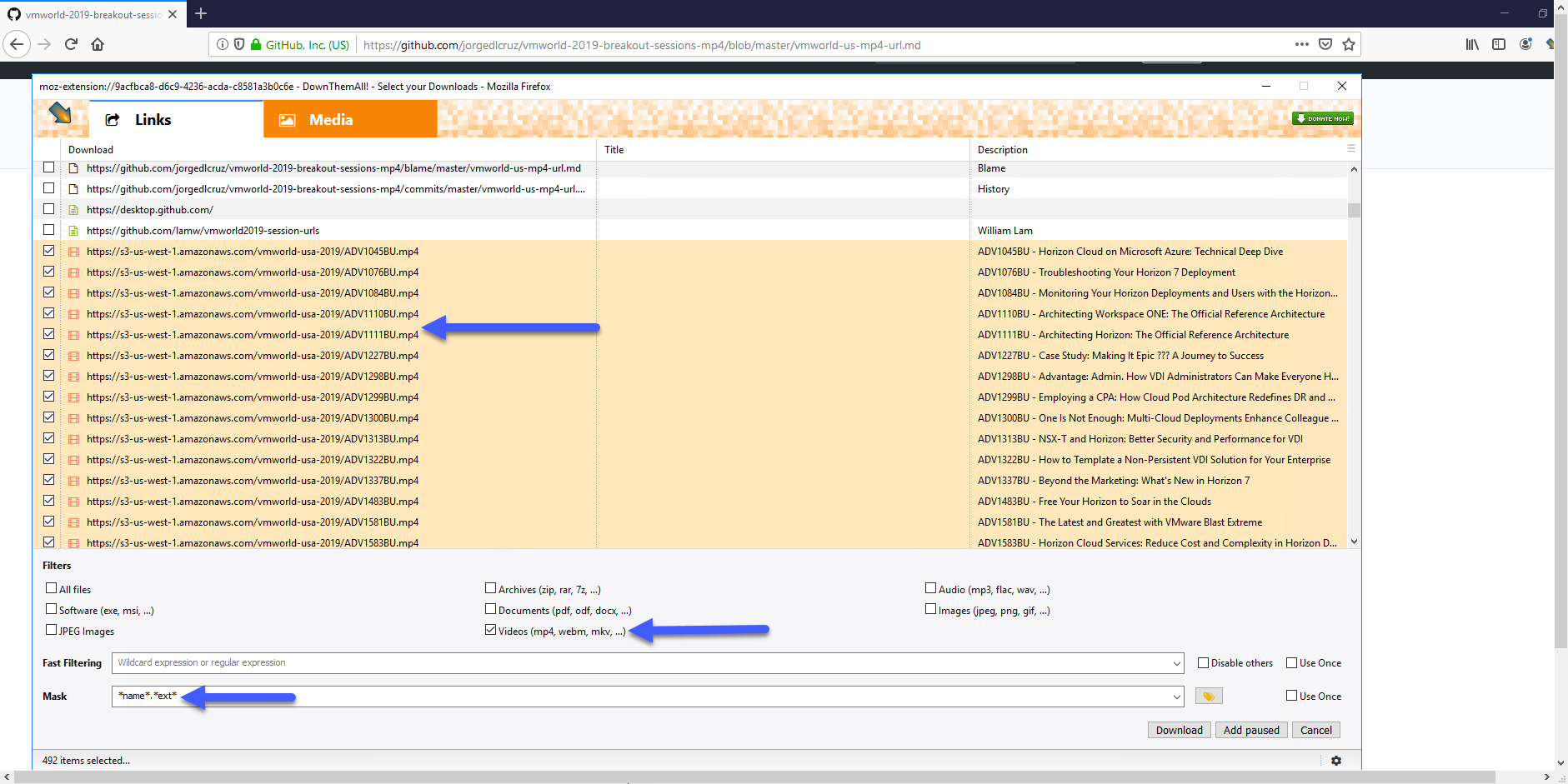Click the Donate Now button

pos(1322,118)
